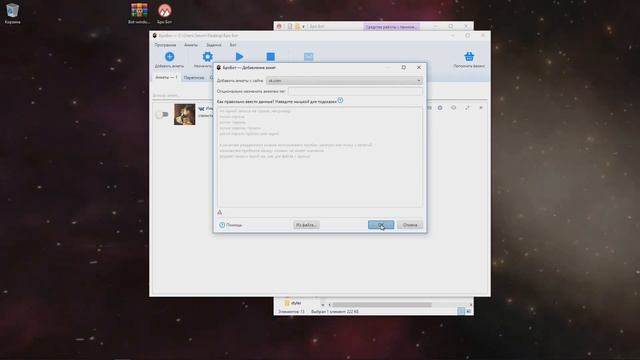
Task: Switch to the Переписка tab
Action: tap(194, 78)
